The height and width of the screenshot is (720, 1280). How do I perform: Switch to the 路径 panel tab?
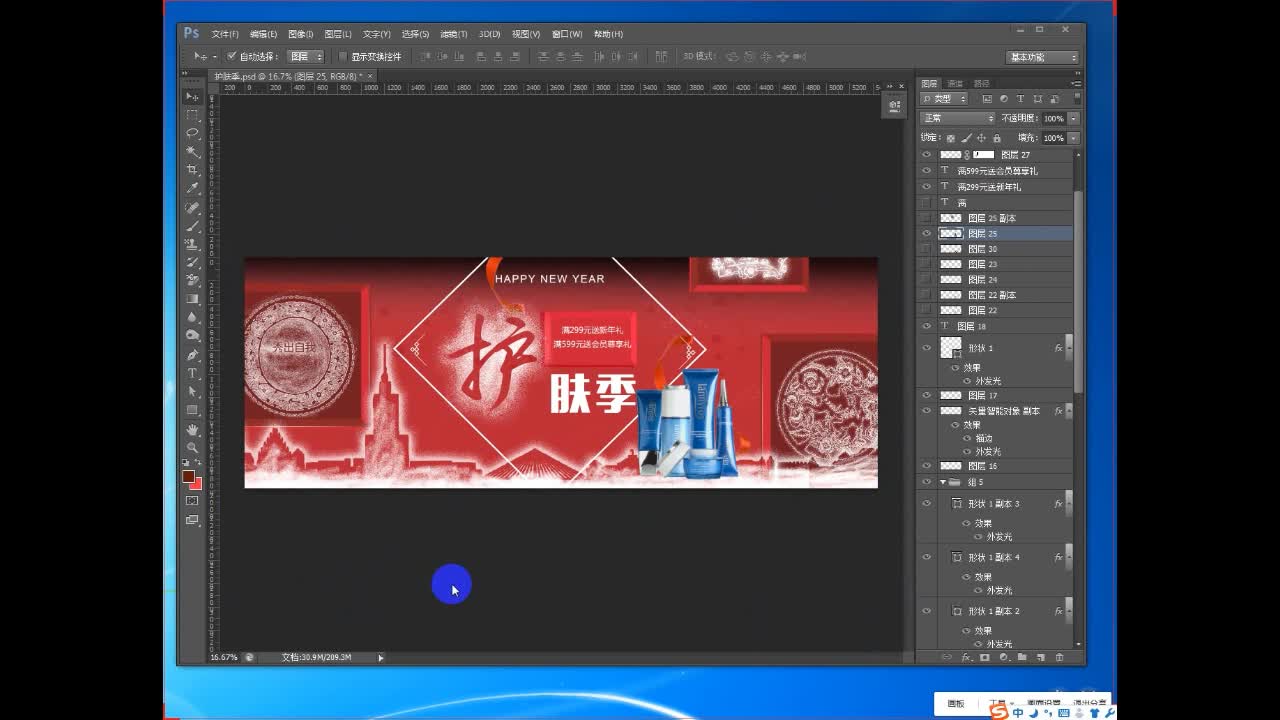tap(982, 83)
